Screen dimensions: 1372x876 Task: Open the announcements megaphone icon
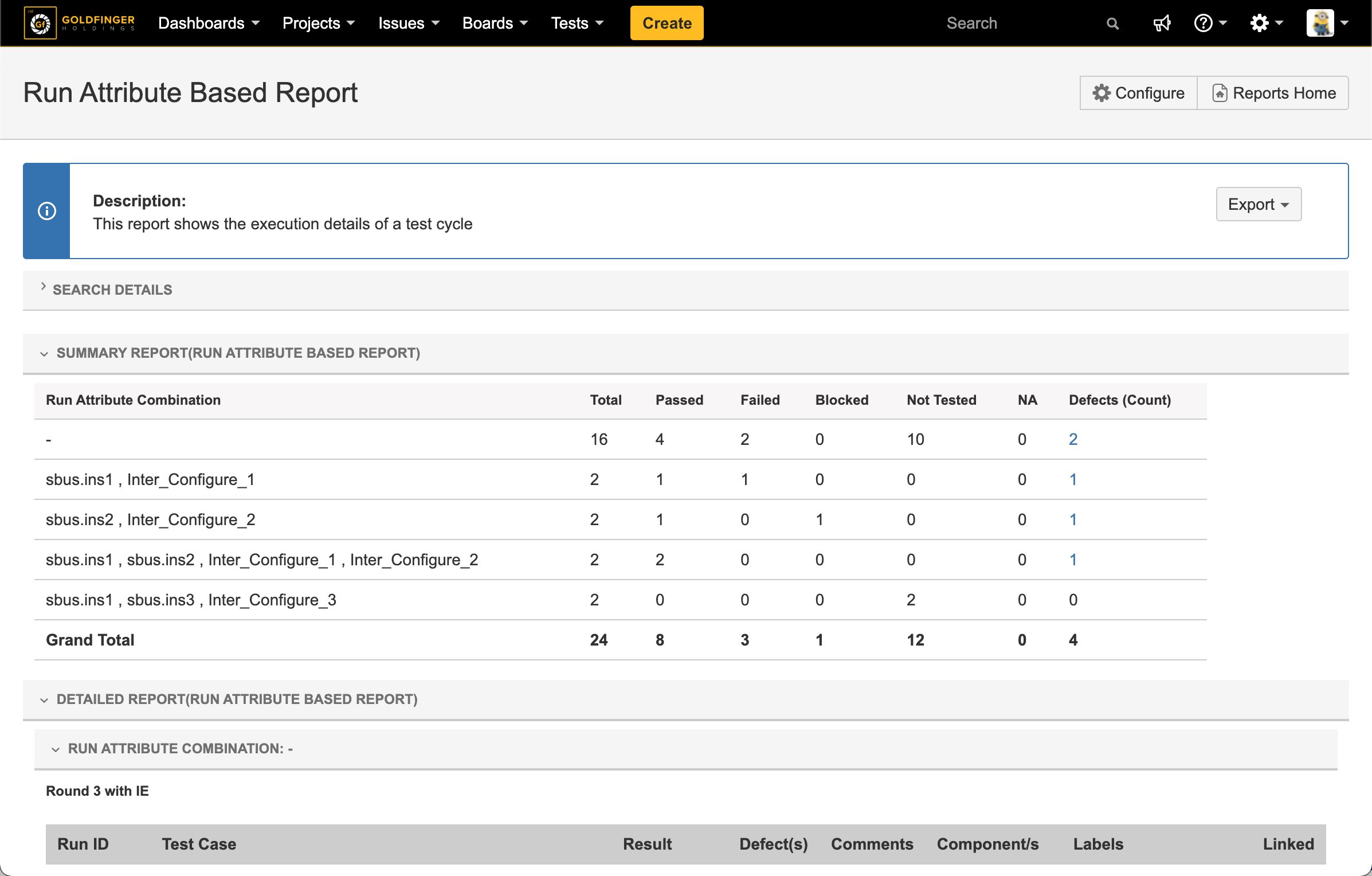[x=1162, y=24]
